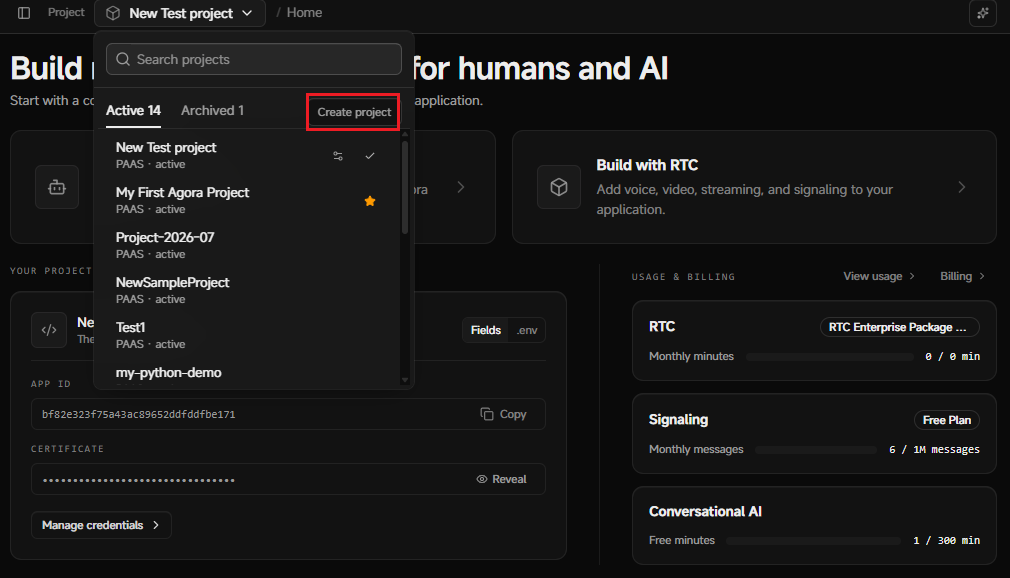Select Test1 project from the list

tap(248, 336)
